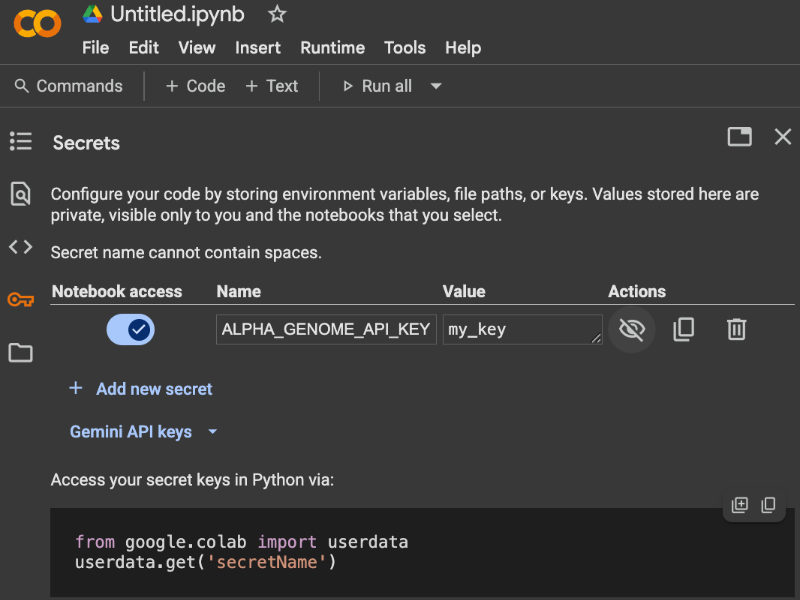Click the copy code snippet icon
800x600 pixels.
(x=768, y=505)
